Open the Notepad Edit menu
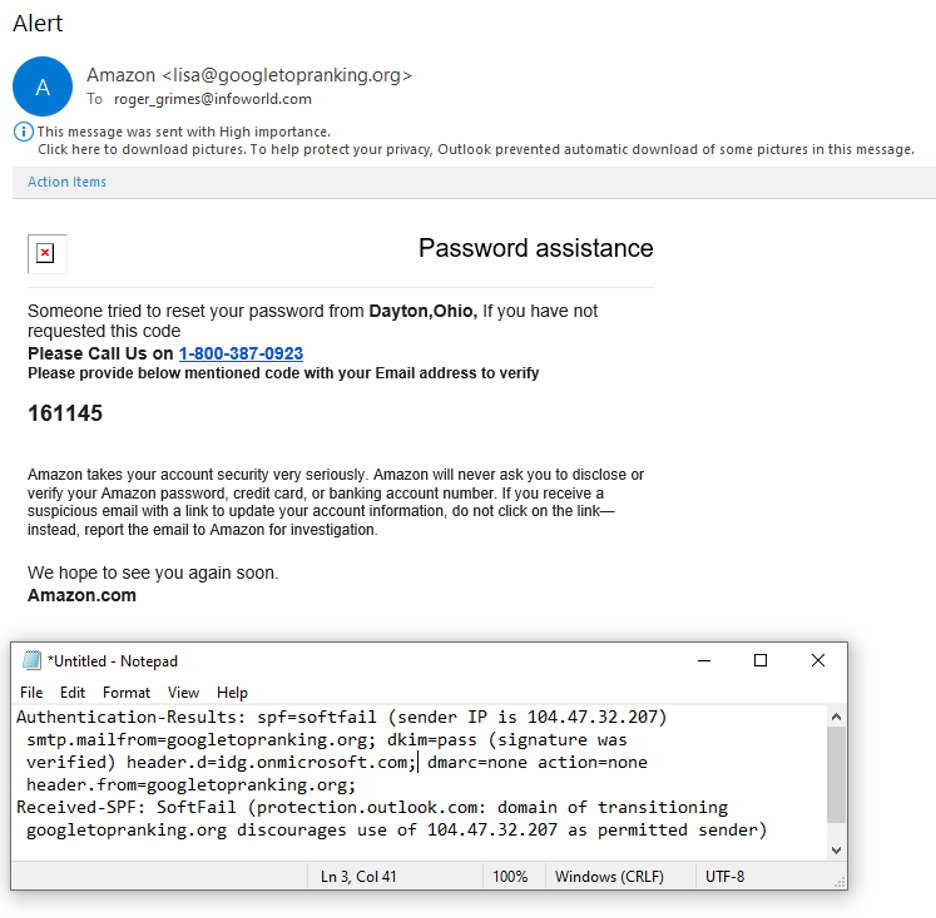The image size is (936, 918). point(72,692)
